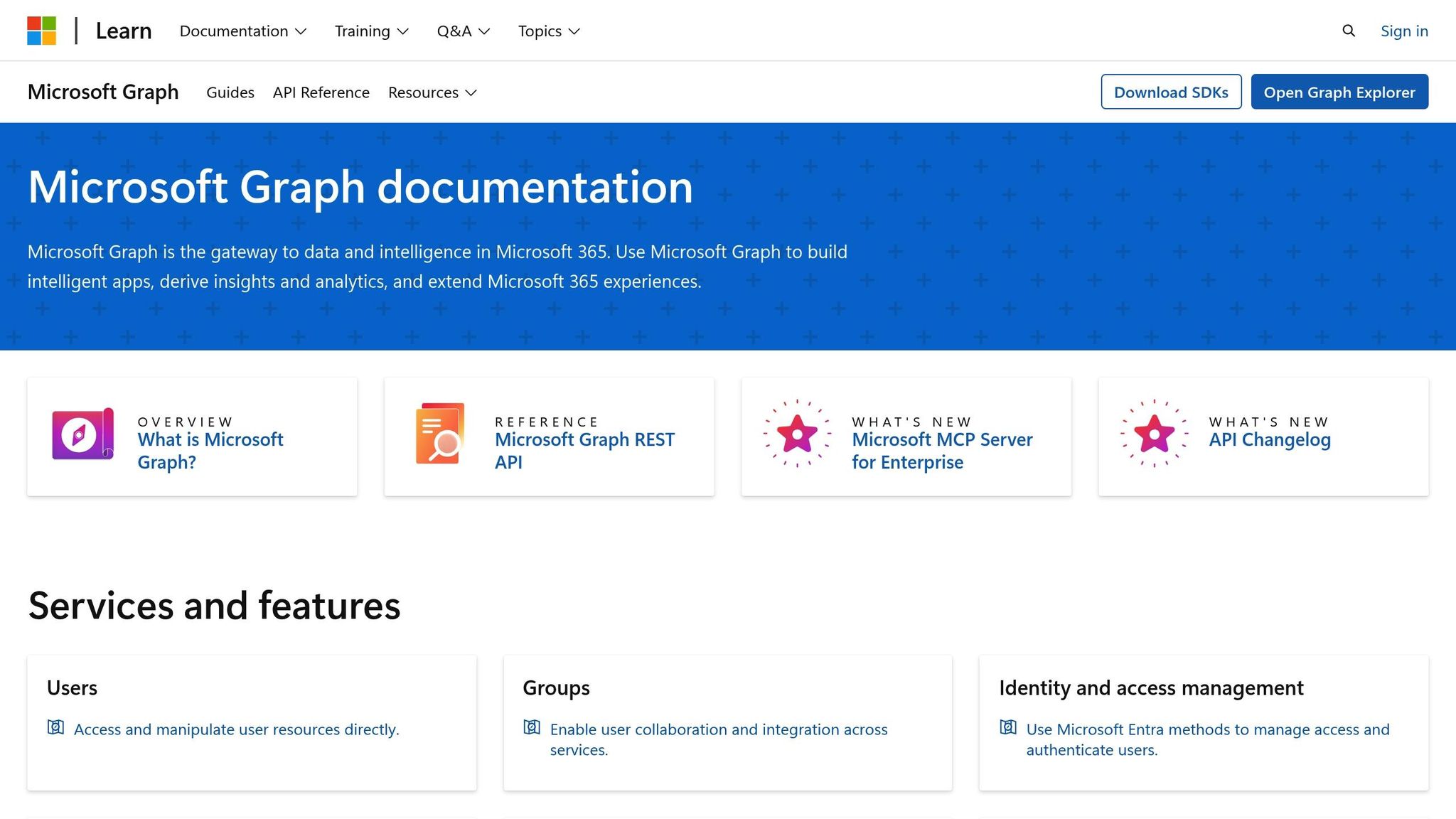Click the star icon on the API Changelog card
The image size is (1456, 819).
[x=1155, y=434]
